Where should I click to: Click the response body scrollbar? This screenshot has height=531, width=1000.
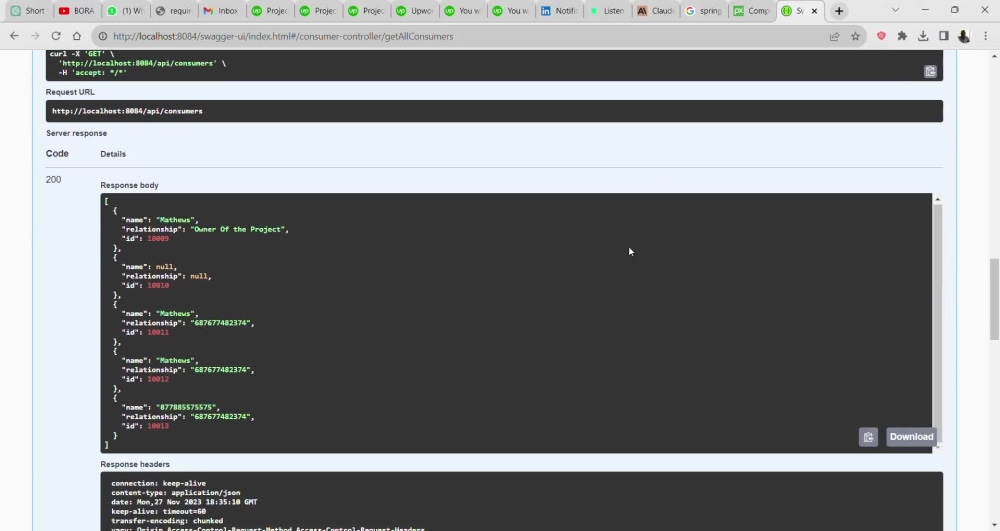(x=937, y=323)
